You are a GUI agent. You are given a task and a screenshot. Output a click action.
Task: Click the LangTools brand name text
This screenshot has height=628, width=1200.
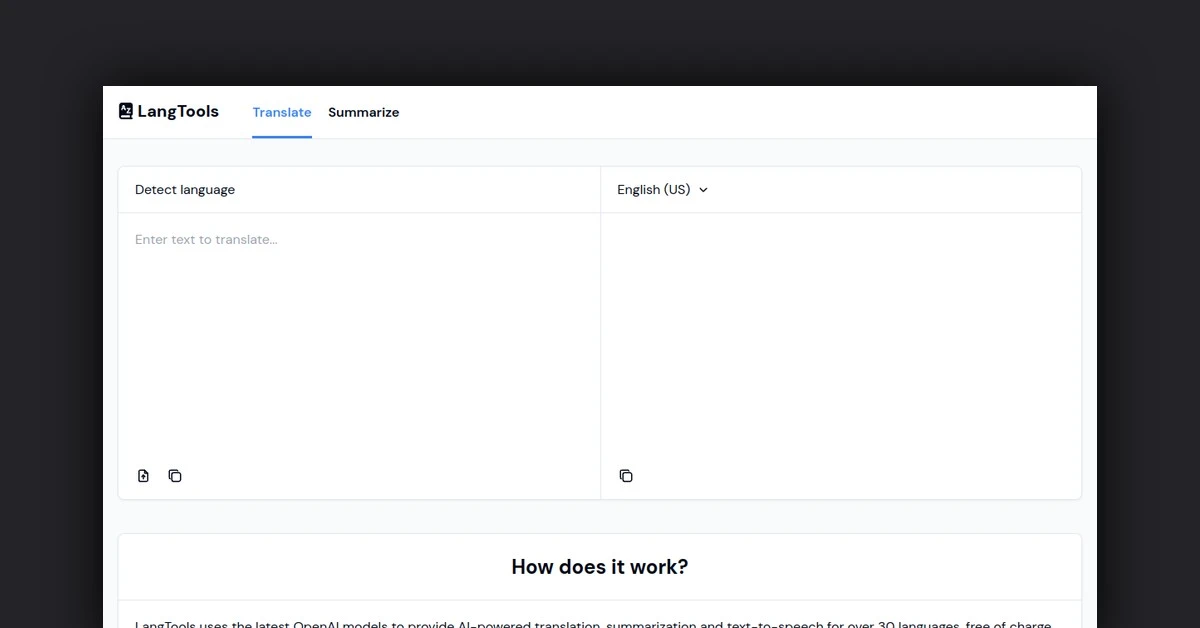point(178,111)
